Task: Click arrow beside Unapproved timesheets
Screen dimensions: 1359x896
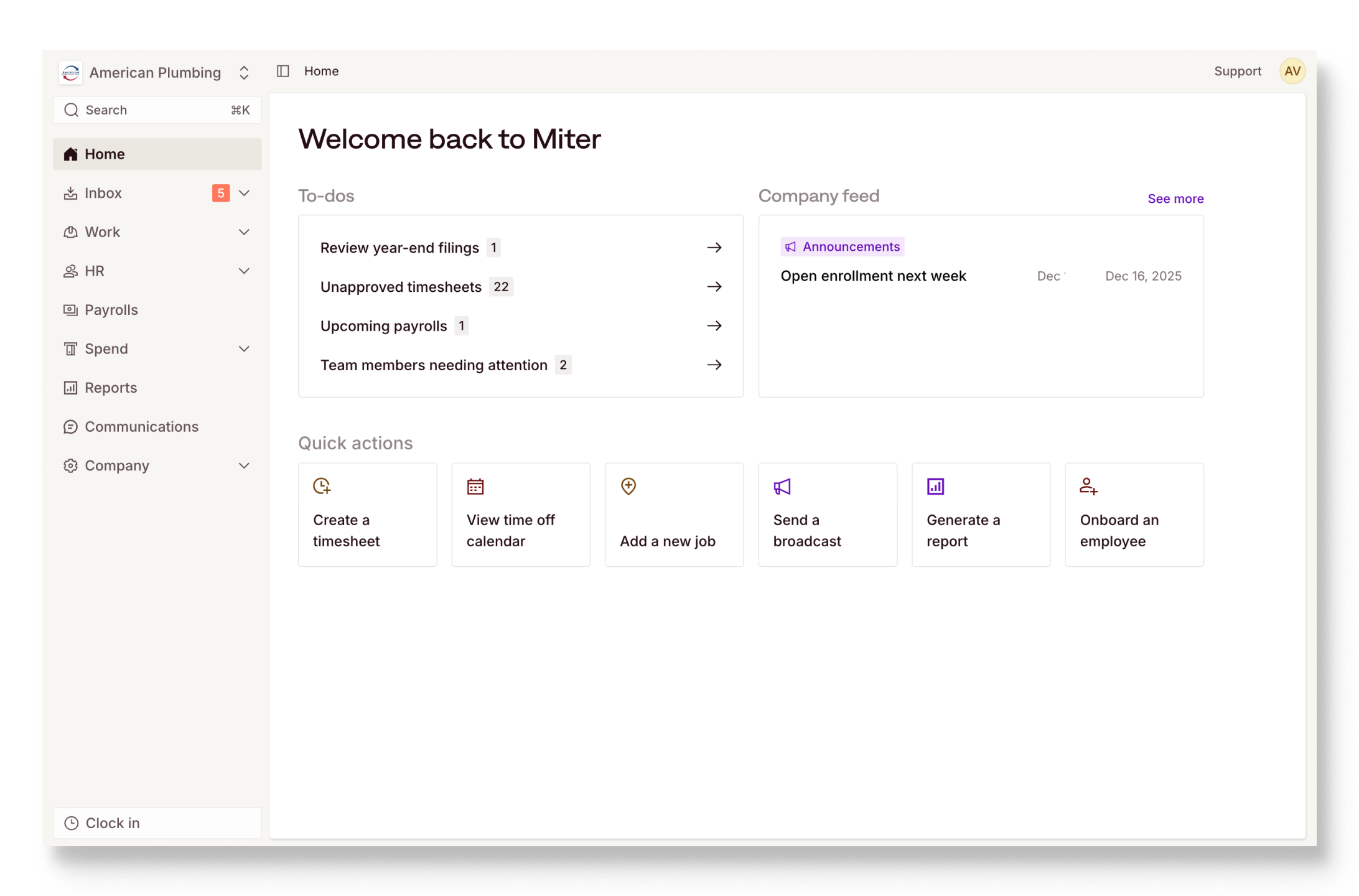Action: [714, 287]
